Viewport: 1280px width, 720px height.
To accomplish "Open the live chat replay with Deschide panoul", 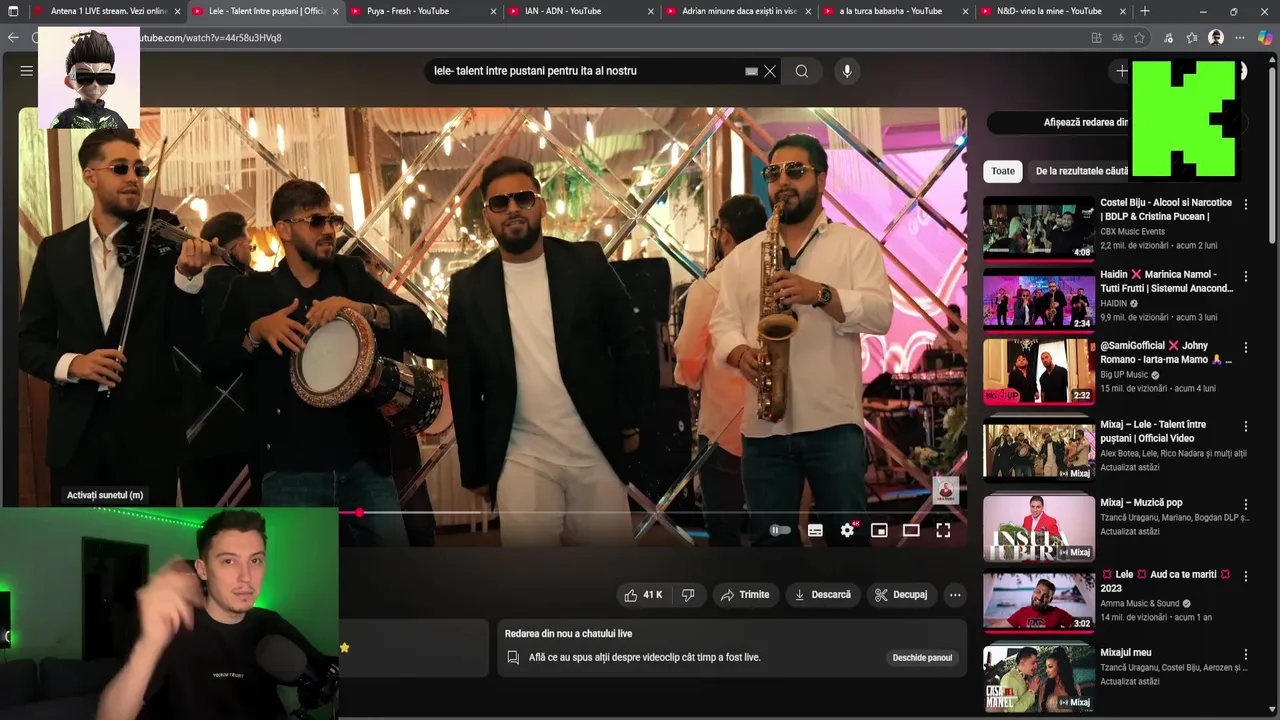I will coord(922,658).
